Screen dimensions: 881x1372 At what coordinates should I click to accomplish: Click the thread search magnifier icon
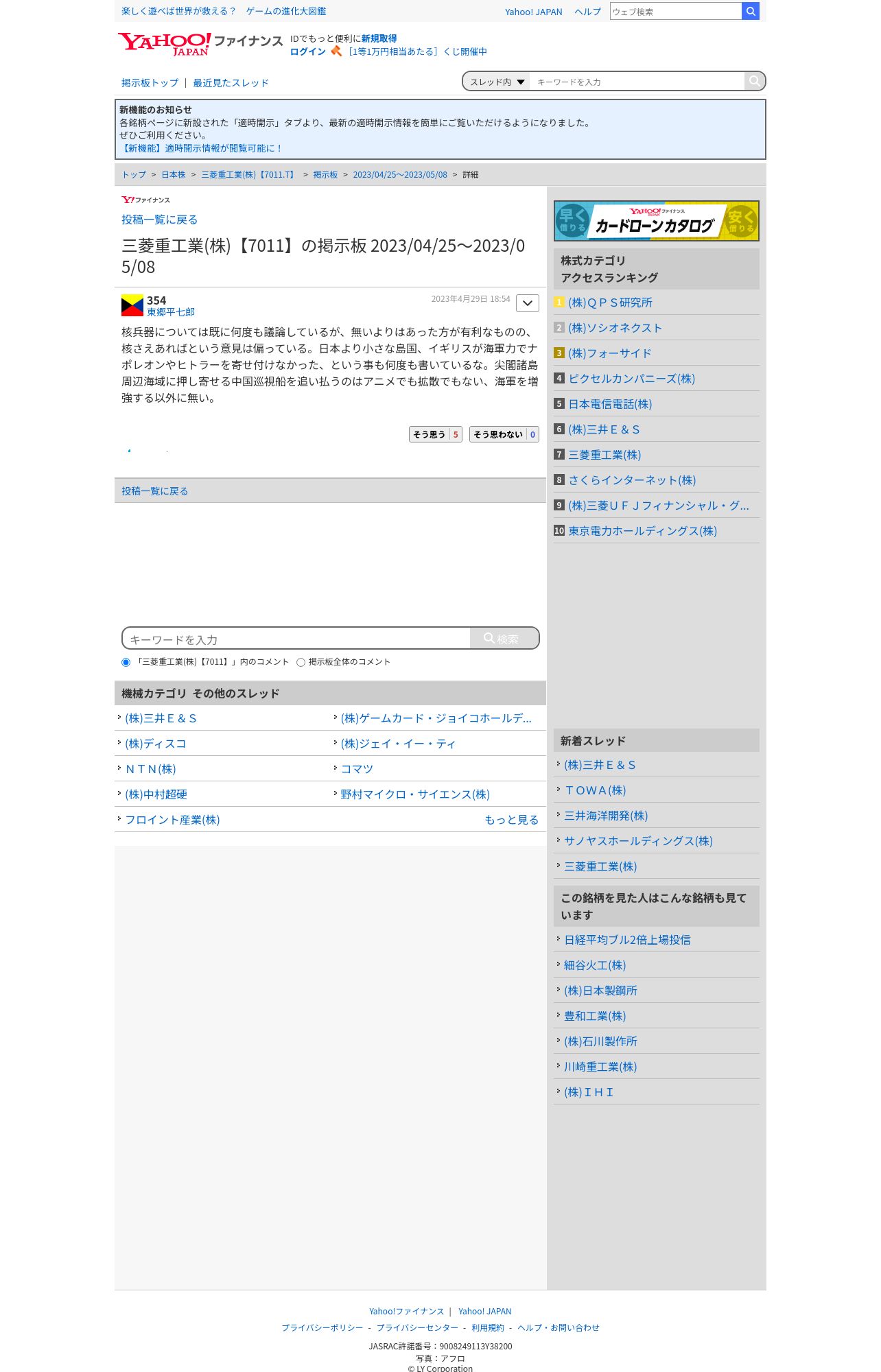pos(754,81)
